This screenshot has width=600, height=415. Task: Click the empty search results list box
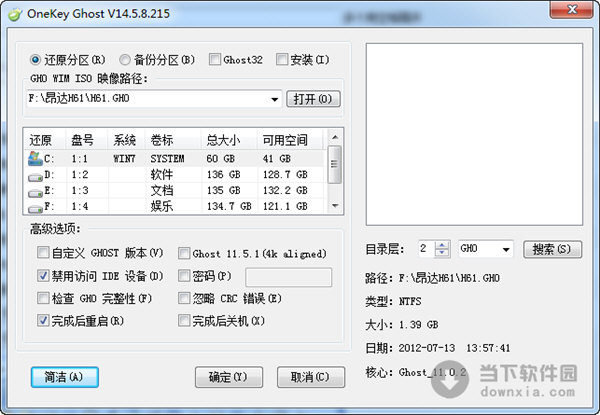pos(474,134)
